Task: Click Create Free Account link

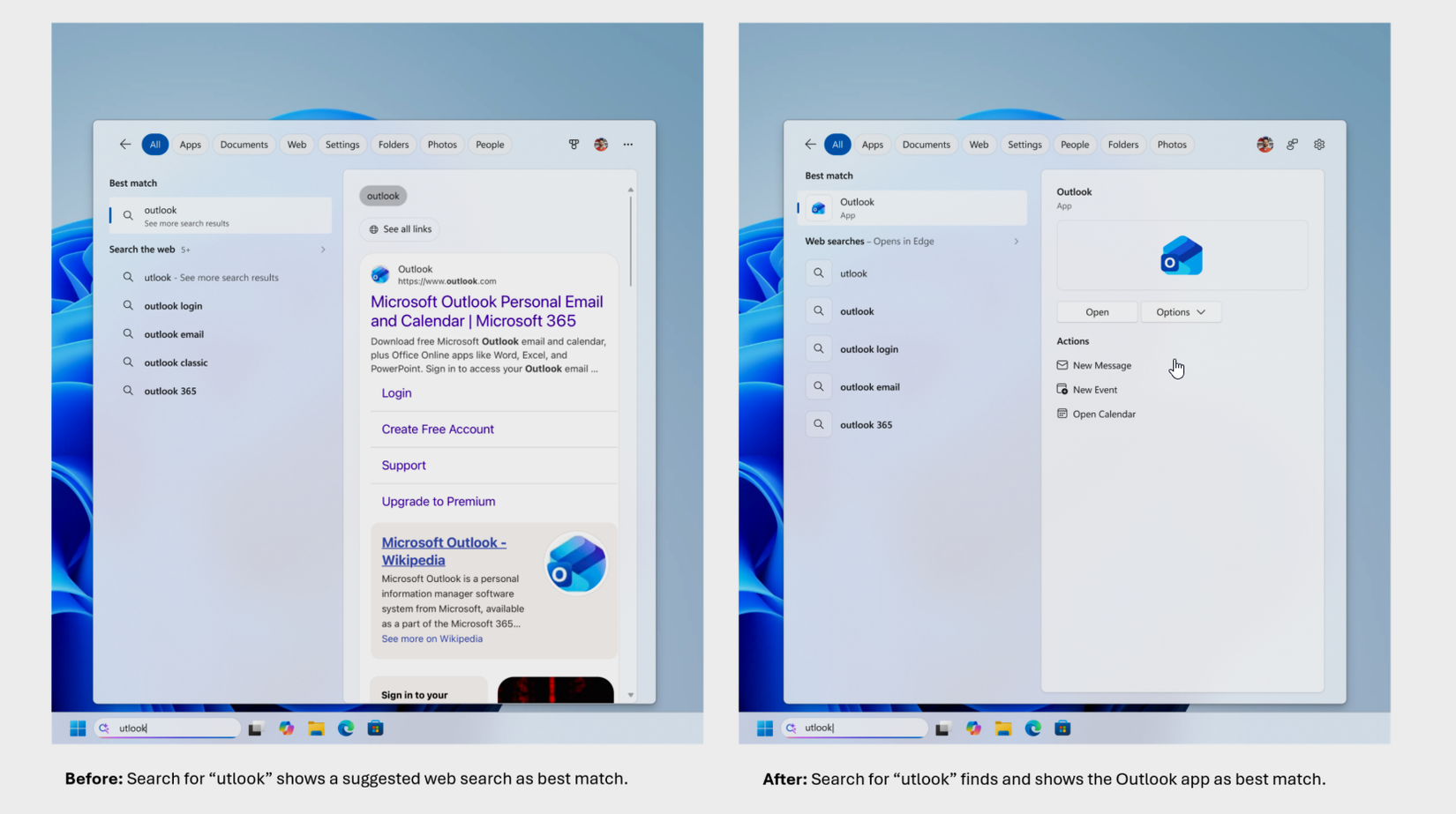Action: click(x=438, y=429)
